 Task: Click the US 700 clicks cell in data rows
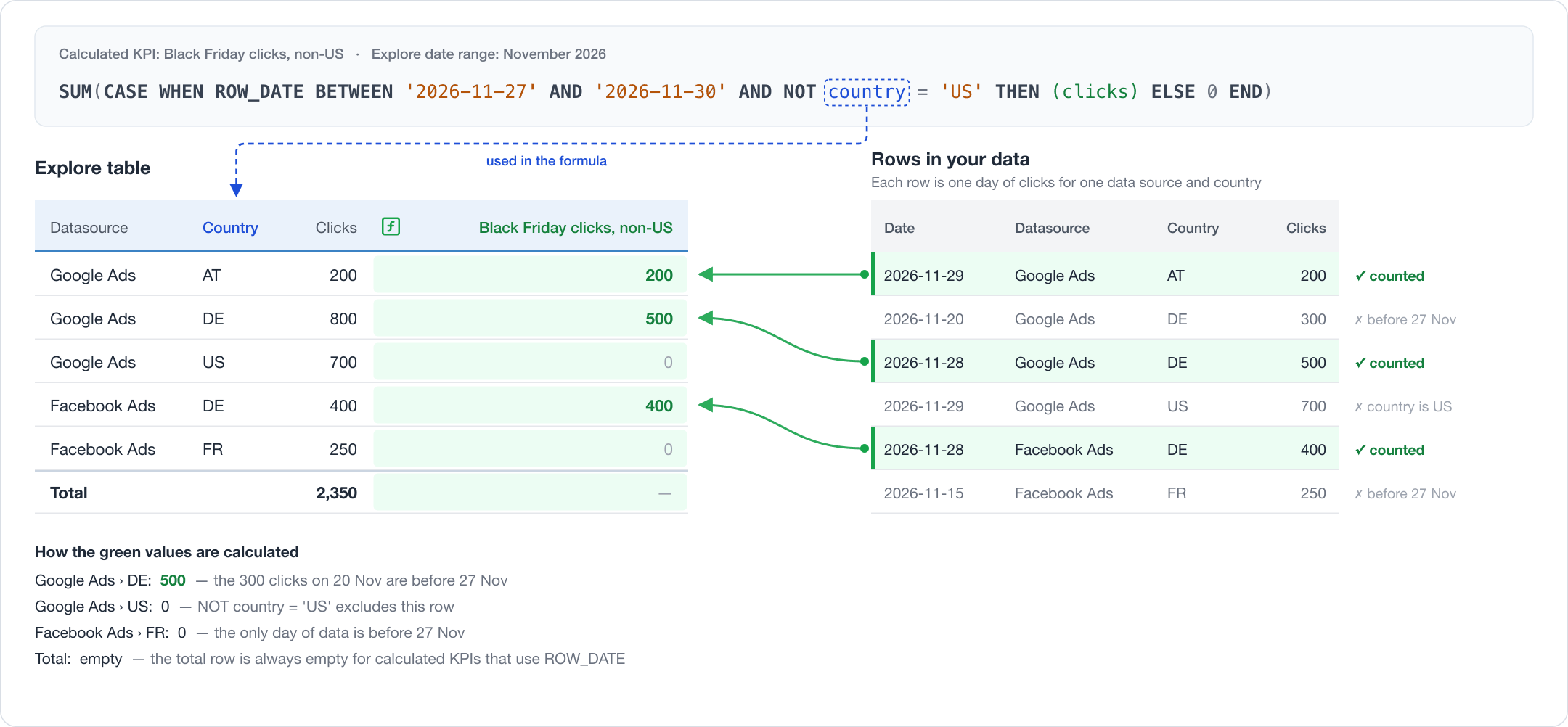1313,406
